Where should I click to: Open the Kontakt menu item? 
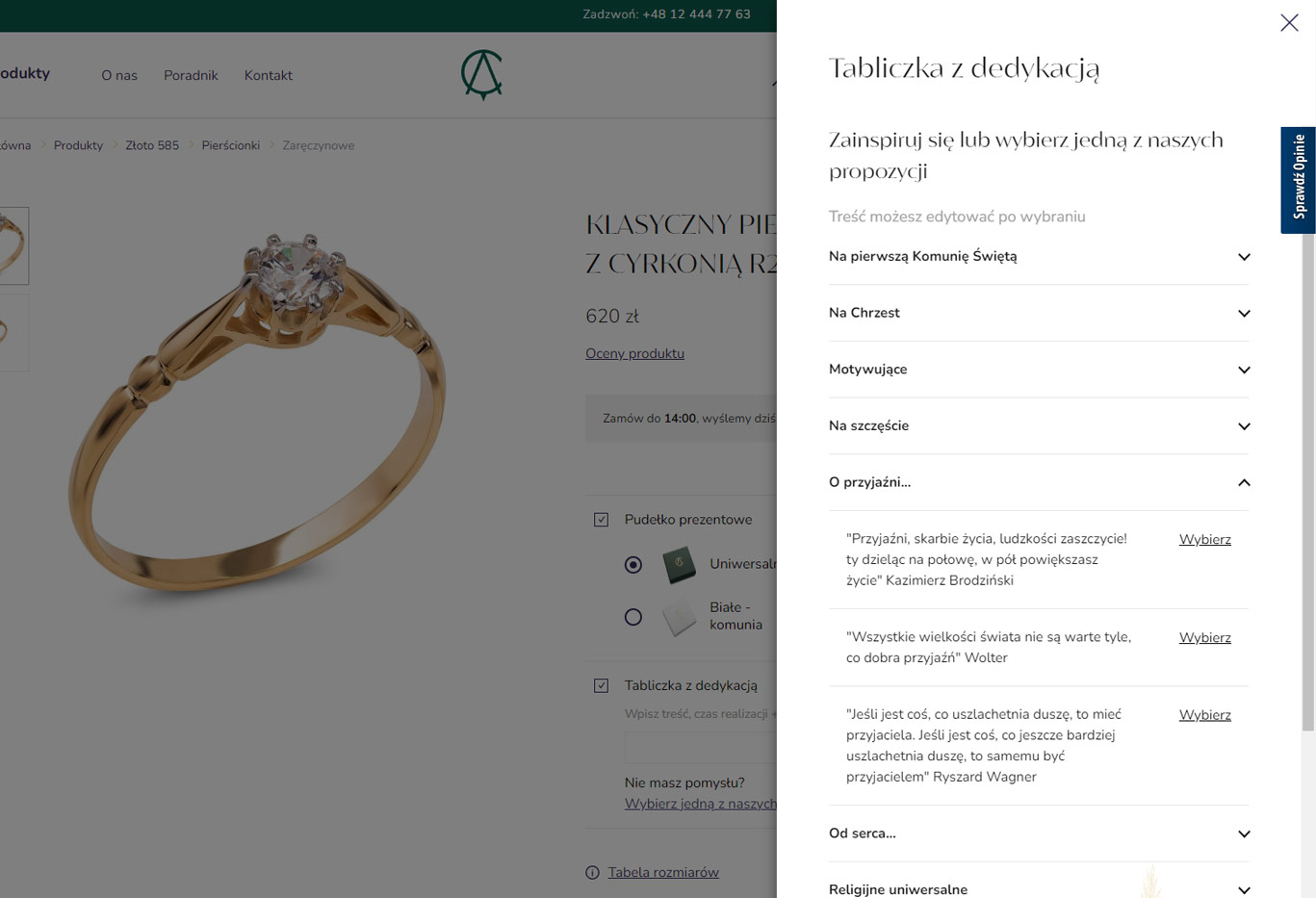pyautogui.click(x=268, y=76)
